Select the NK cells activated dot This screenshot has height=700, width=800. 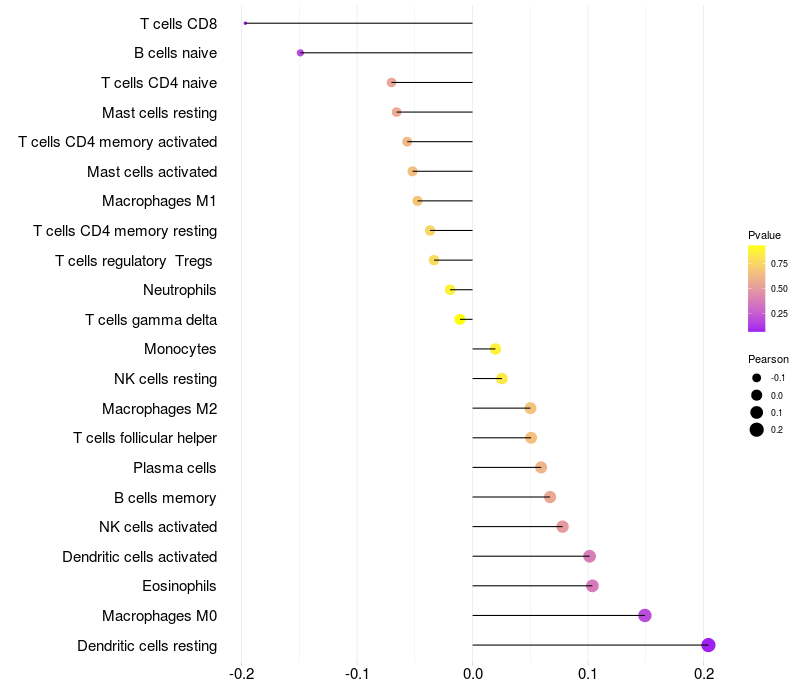coord(562,526)
